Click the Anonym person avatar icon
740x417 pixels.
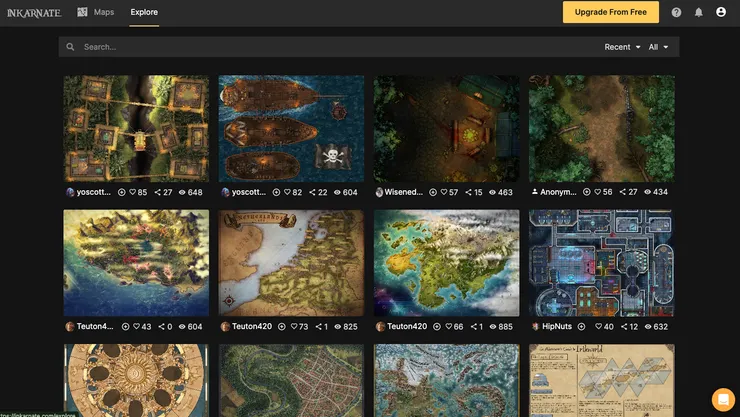(535, 192)
